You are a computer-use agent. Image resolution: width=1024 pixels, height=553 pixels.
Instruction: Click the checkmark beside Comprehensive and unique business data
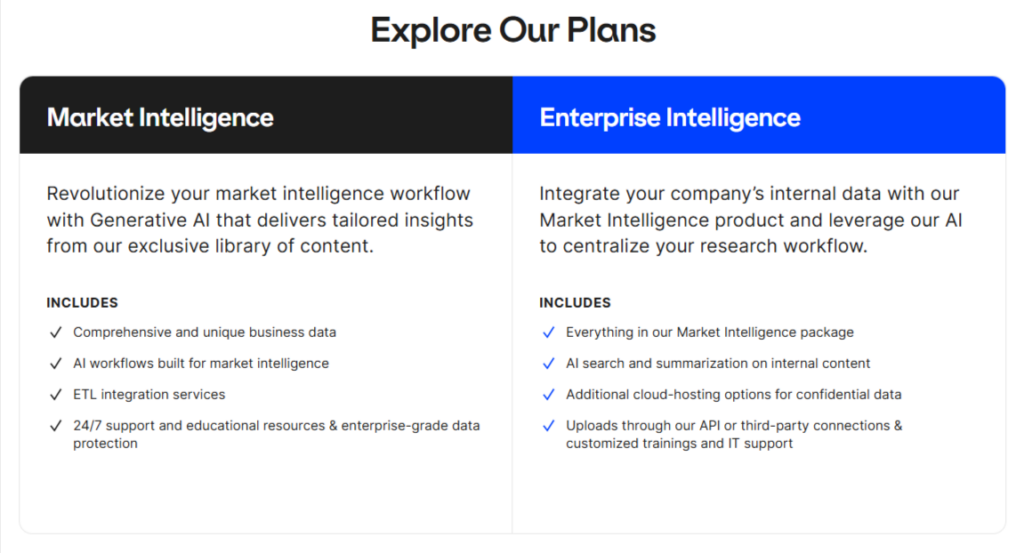pos(54,332)
